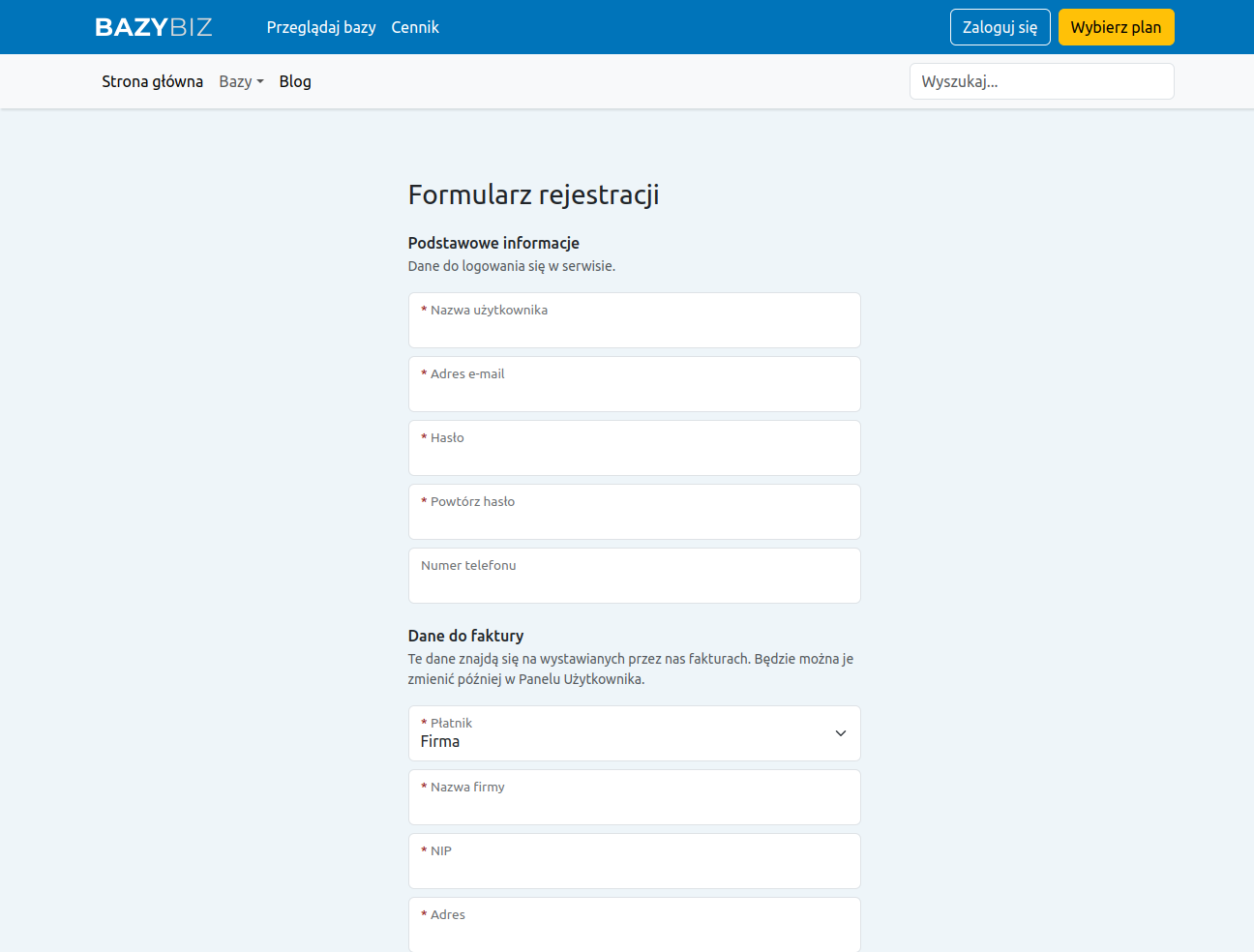This screenshot has width=1254, height=952.
Task: Select the Numer telefonu input field
Action: (635, 576)
